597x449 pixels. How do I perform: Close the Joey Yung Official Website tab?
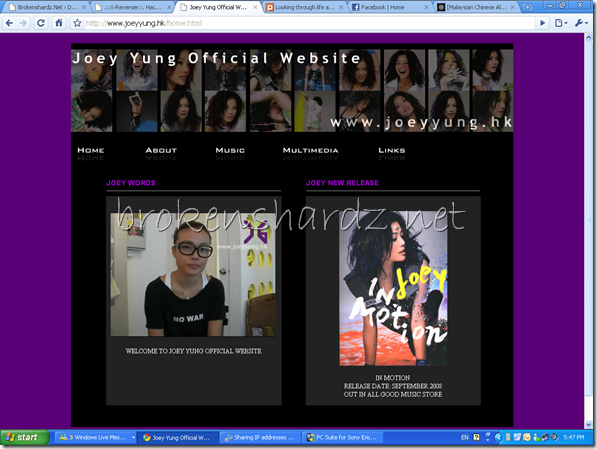click(255, 7)
